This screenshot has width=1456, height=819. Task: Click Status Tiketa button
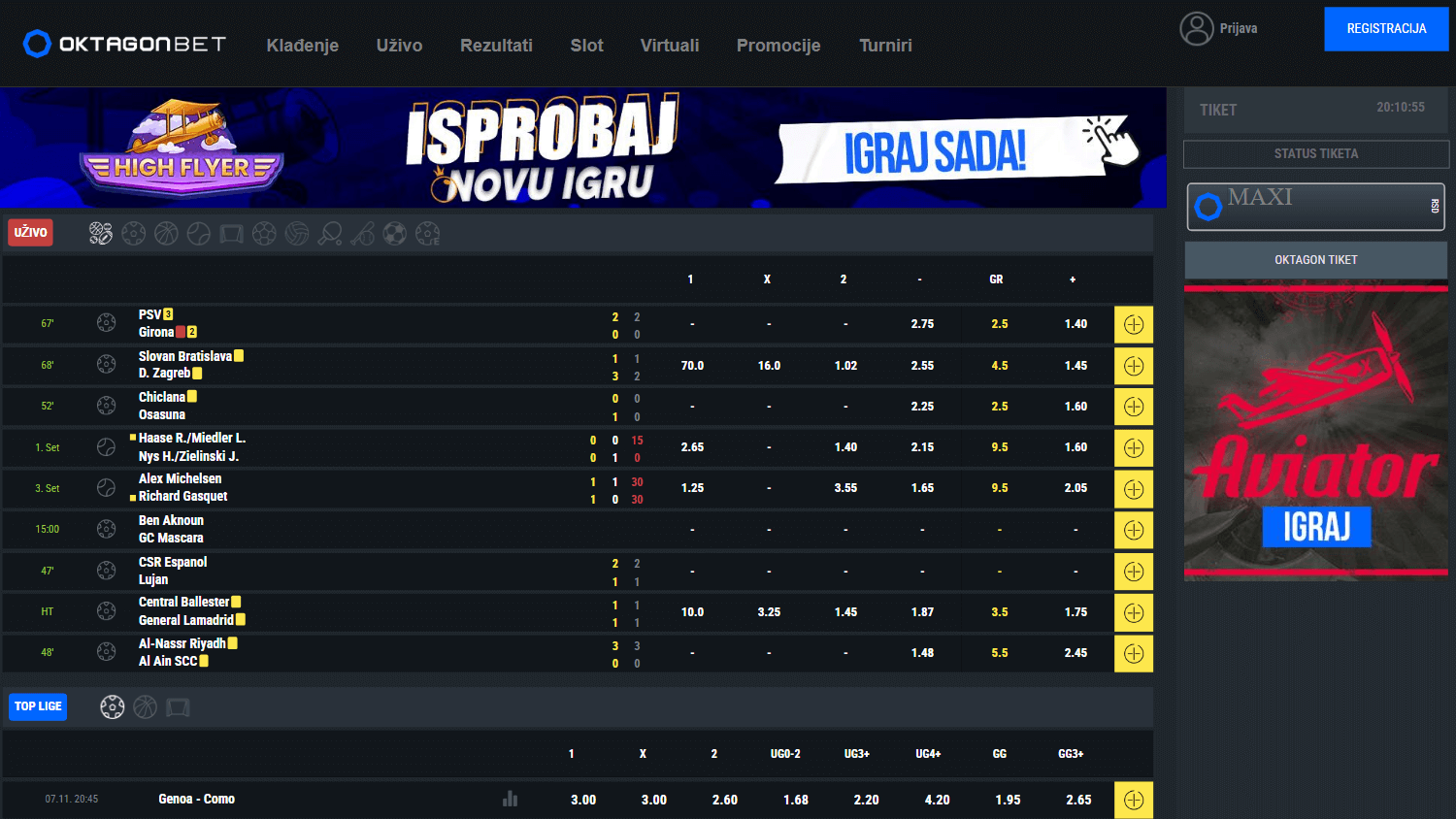point(1316,153)
